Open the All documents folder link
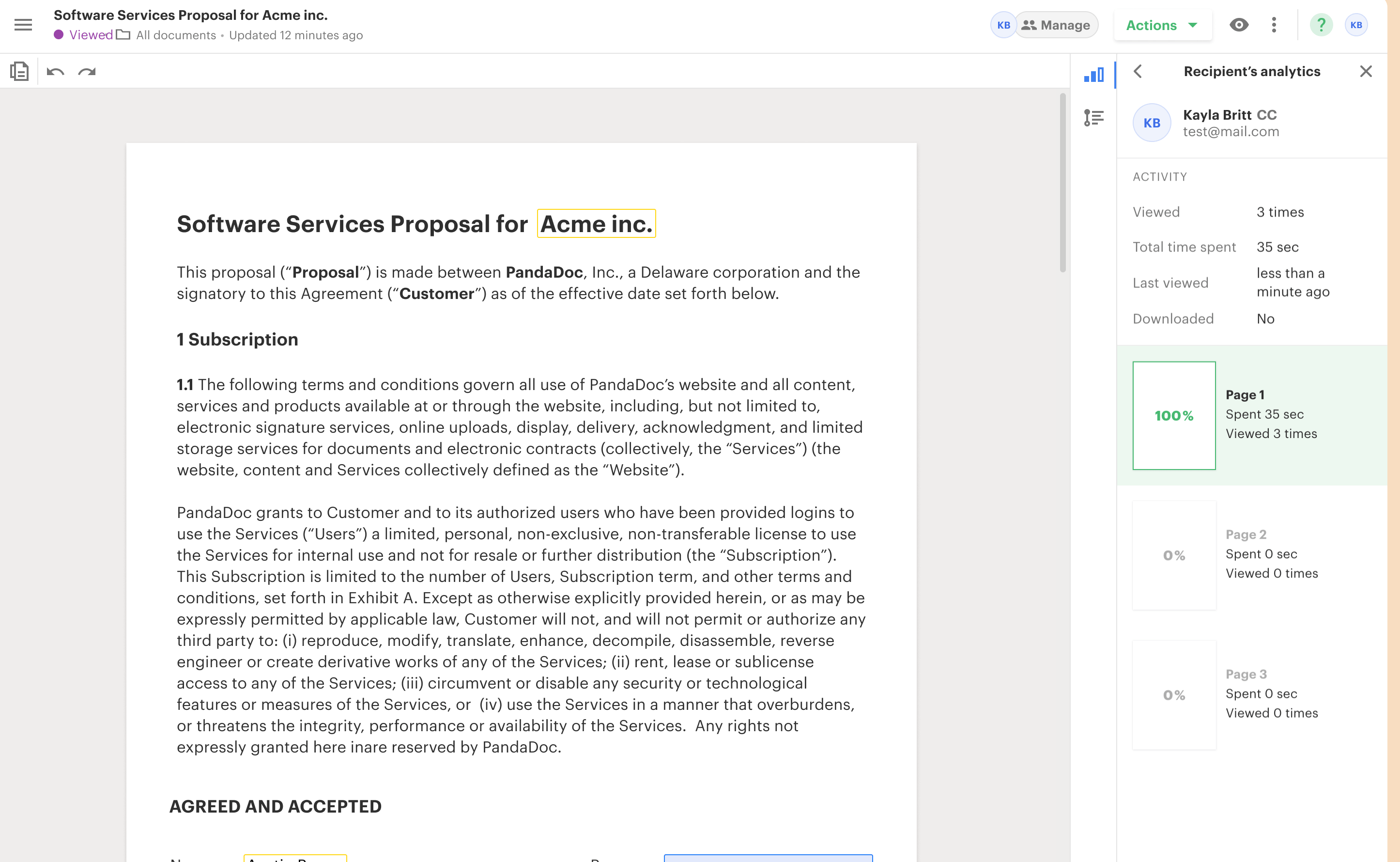This screenshot has height=862, width=1400. 167,35
